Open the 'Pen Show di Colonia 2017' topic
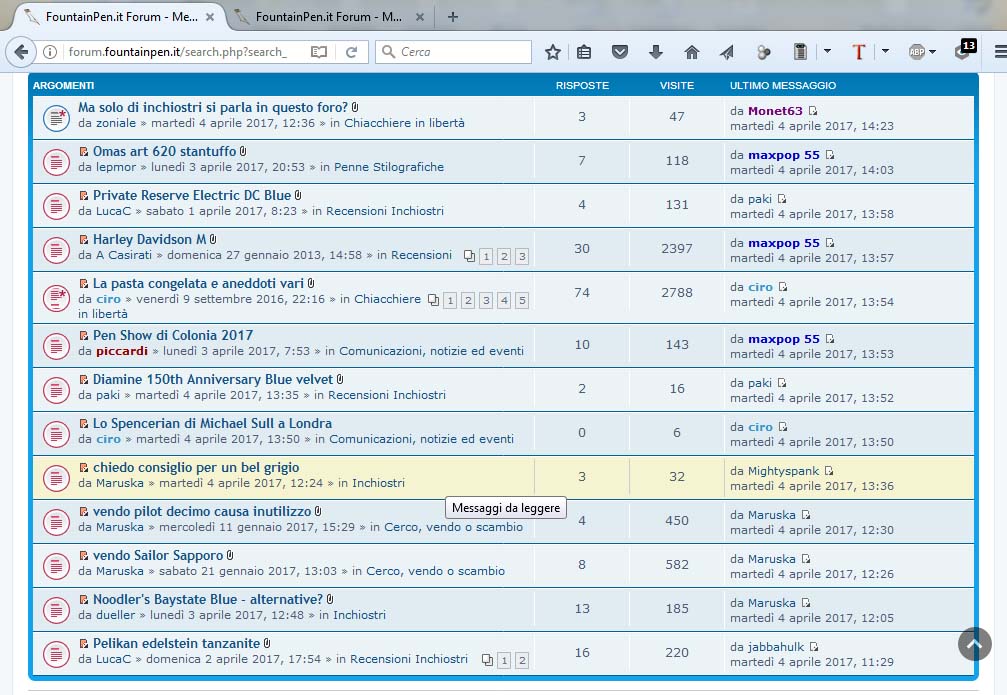This screenshot has height=695, width=1007. point(173,335)
